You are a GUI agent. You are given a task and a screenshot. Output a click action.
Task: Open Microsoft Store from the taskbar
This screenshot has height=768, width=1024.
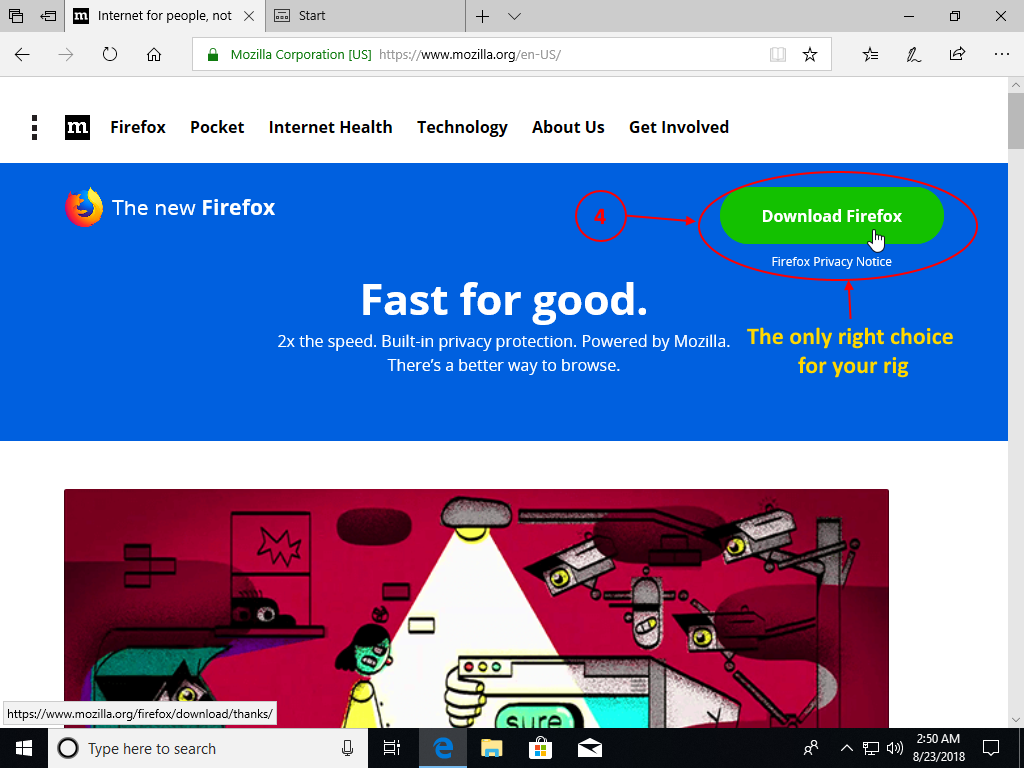coord(541,748)
